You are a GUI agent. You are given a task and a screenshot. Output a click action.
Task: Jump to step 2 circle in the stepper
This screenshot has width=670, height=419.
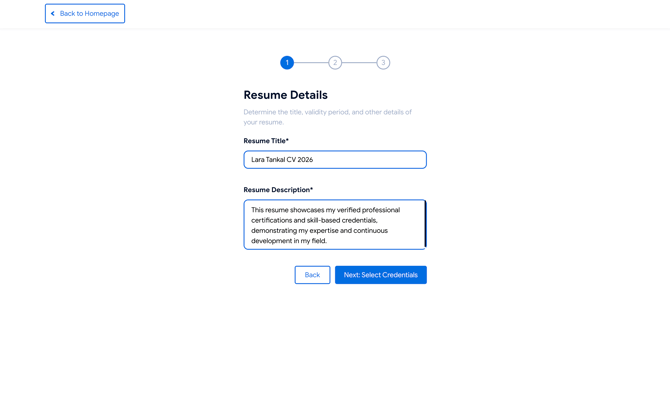click(x=335, y=63)
